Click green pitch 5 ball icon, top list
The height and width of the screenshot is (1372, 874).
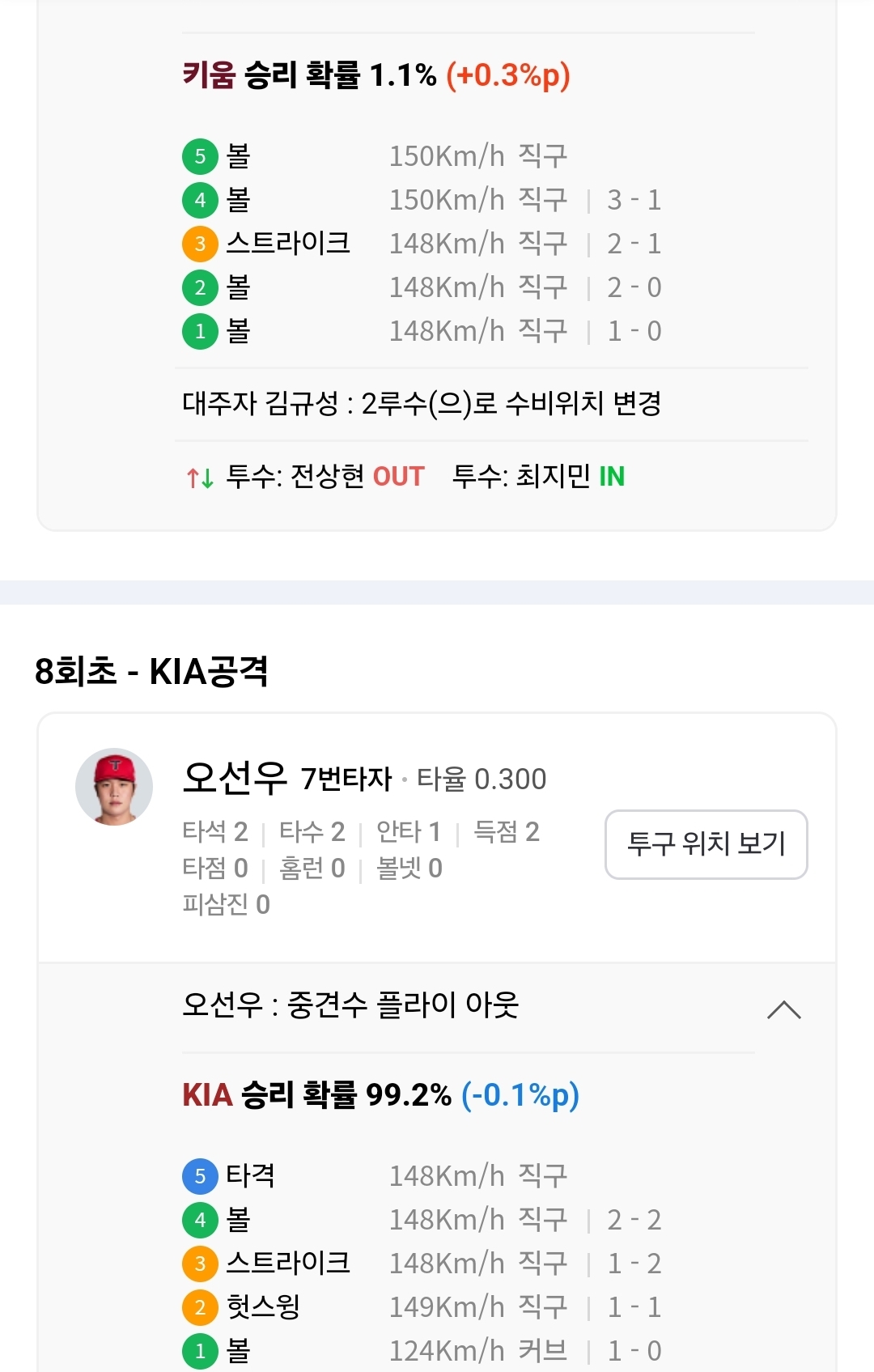point(200,156)
